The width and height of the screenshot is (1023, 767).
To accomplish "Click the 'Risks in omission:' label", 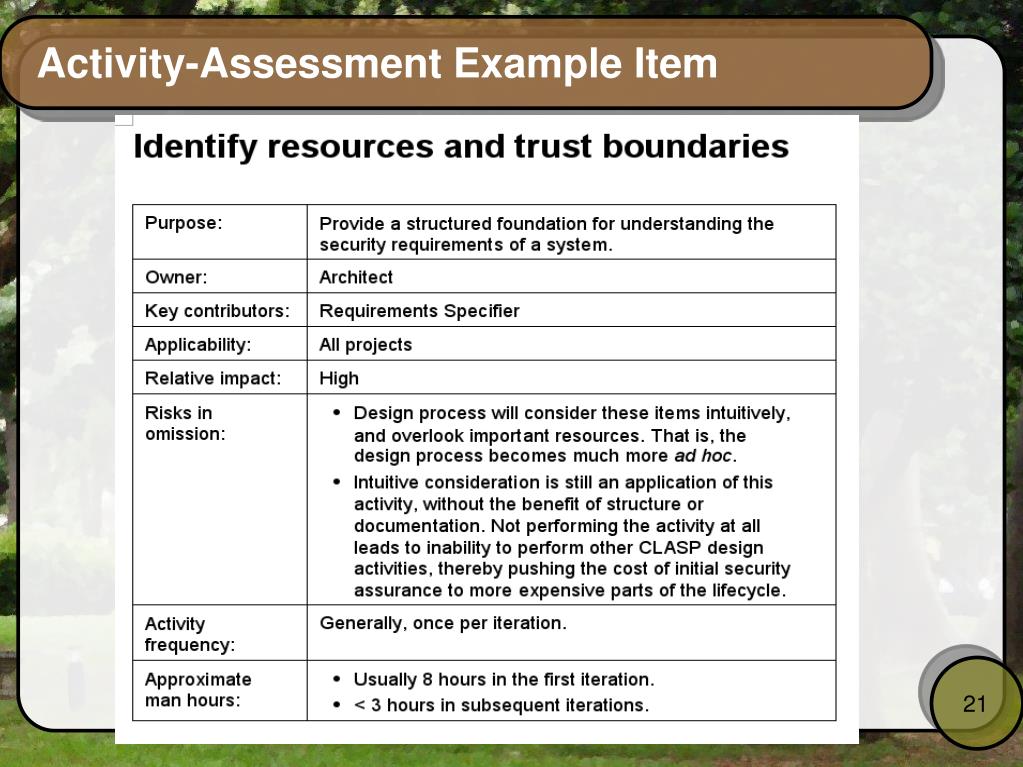I will [x=185, y=423].
